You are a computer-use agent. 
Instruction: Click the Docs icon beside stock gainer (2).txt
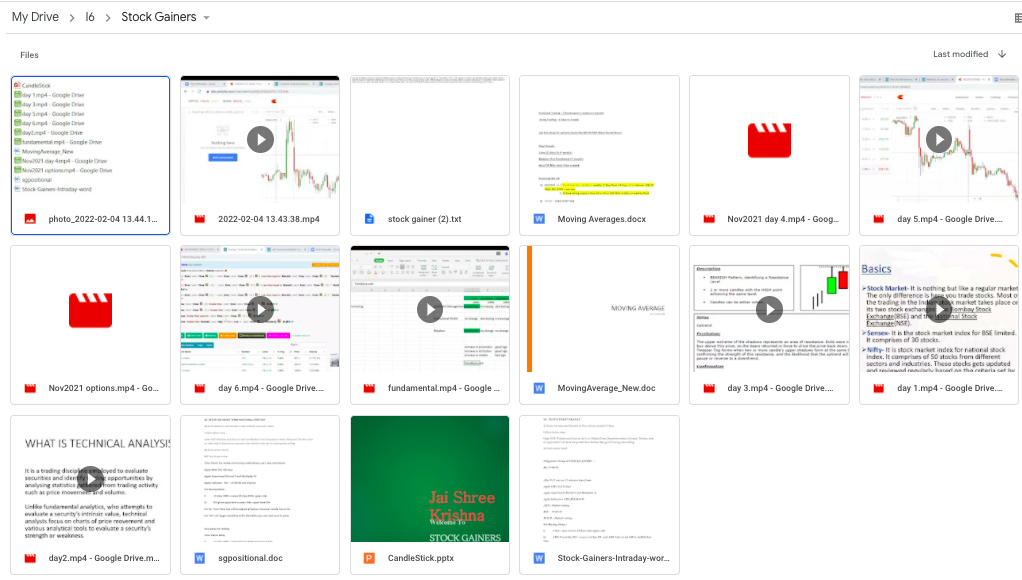(369, 219)
